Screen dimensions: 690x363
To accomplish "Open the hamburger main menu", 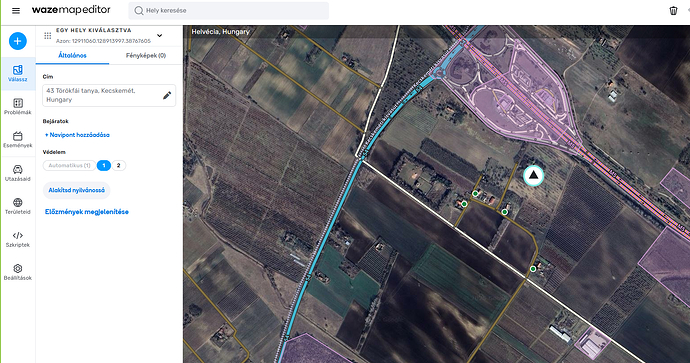I will point(16,11).
